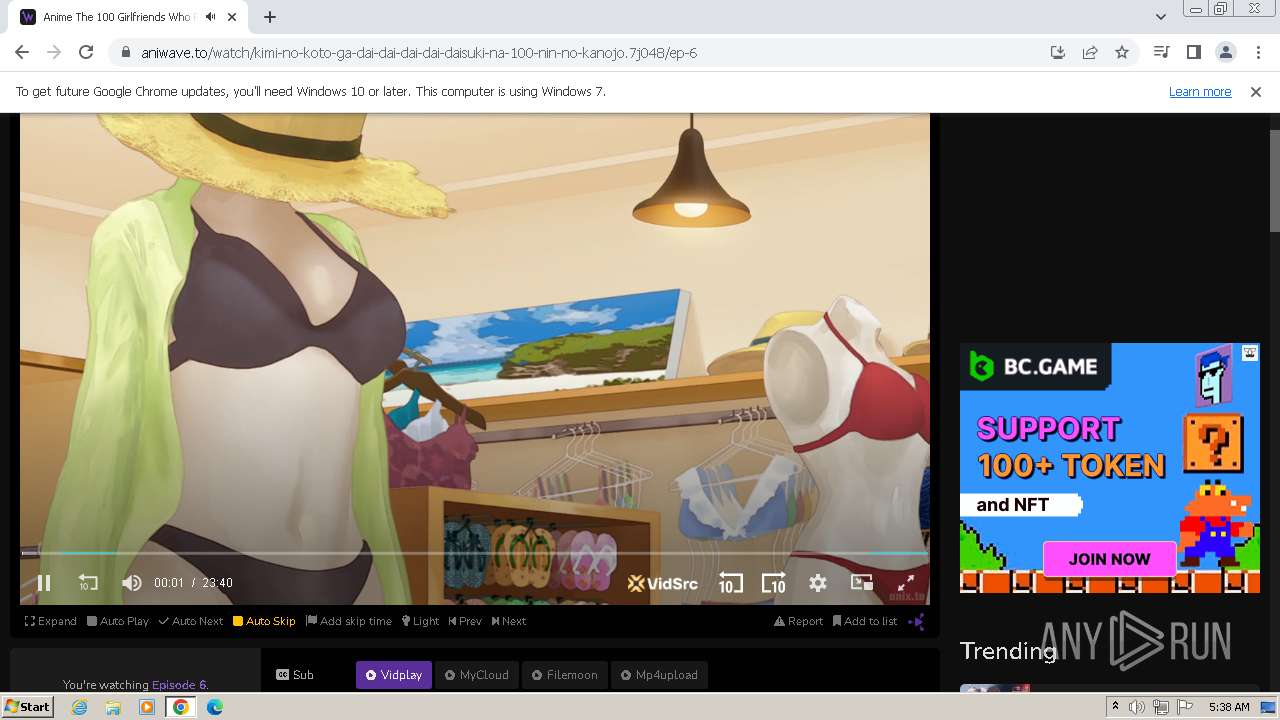
Task: Skip forward 10 seconds in player
Action: (774, 583)
